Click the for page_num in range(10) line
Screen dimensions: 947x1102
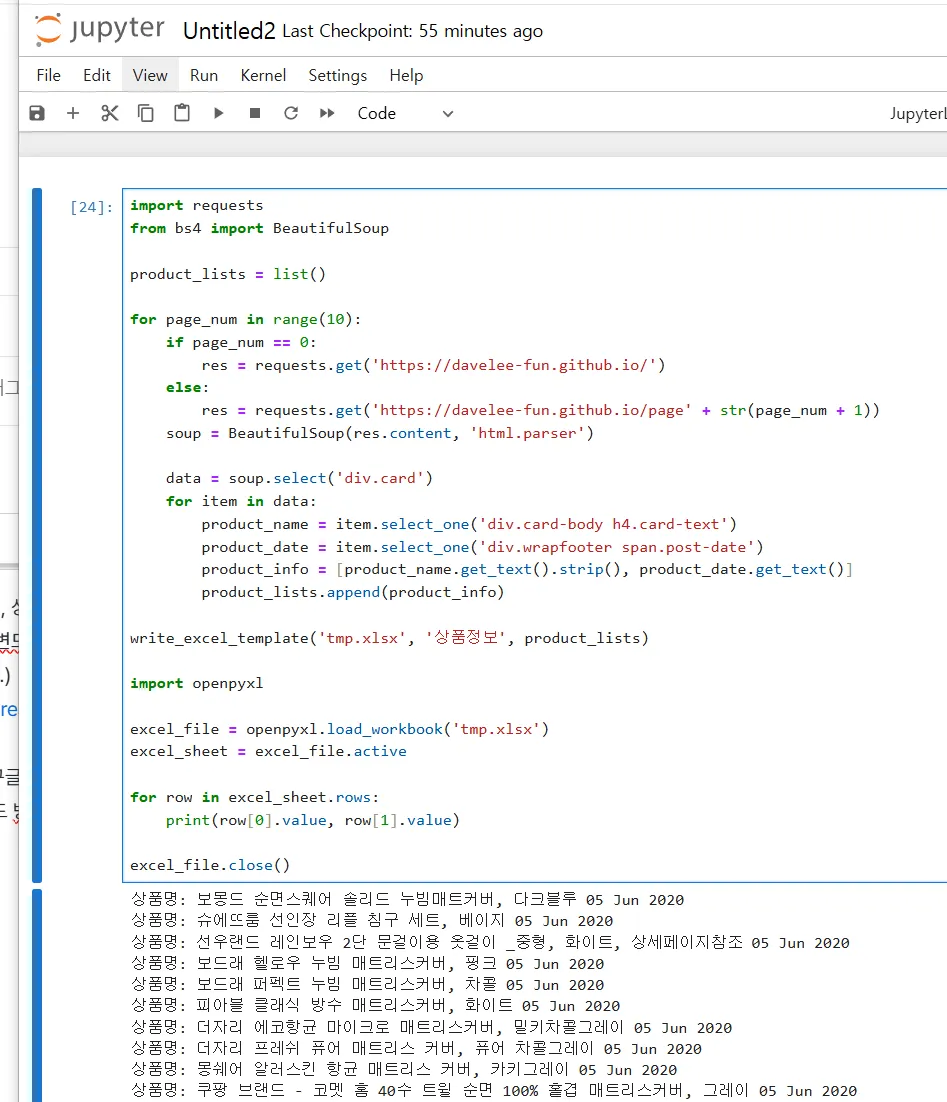pyautogui.click(x=245, y=320)
